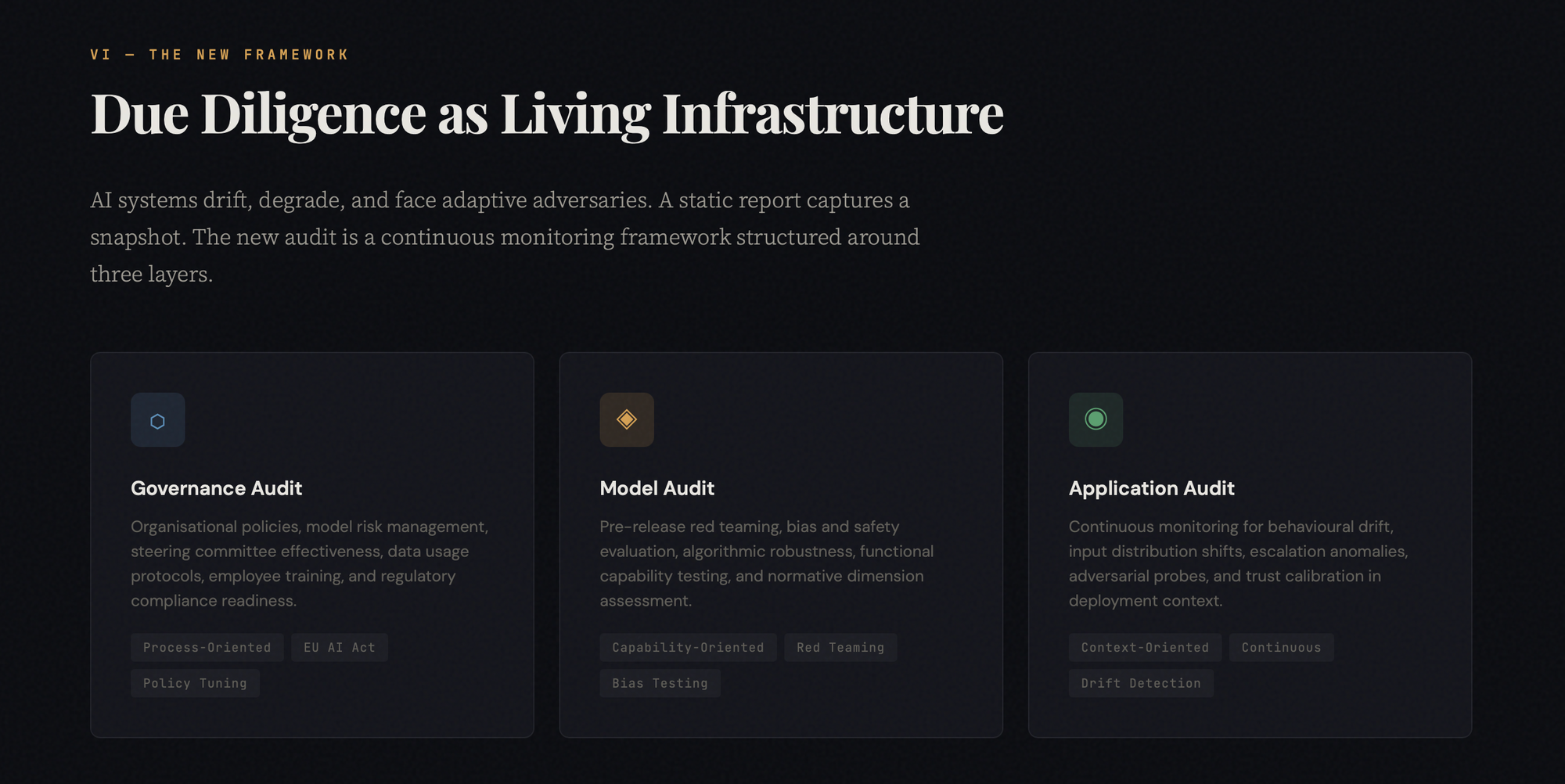The image size is (1565, 784).
Task: Select the Process-Oriented tag
Action: [207, 648]
